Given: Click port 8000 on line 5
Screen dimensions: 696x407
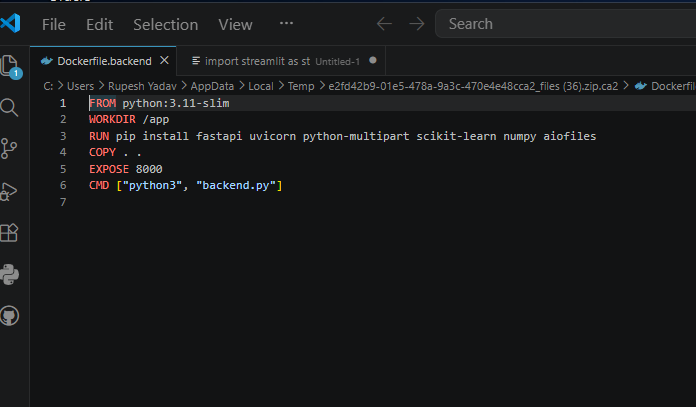Looking at the screenshot, I should pyautogui.click(x=149, y=169).
